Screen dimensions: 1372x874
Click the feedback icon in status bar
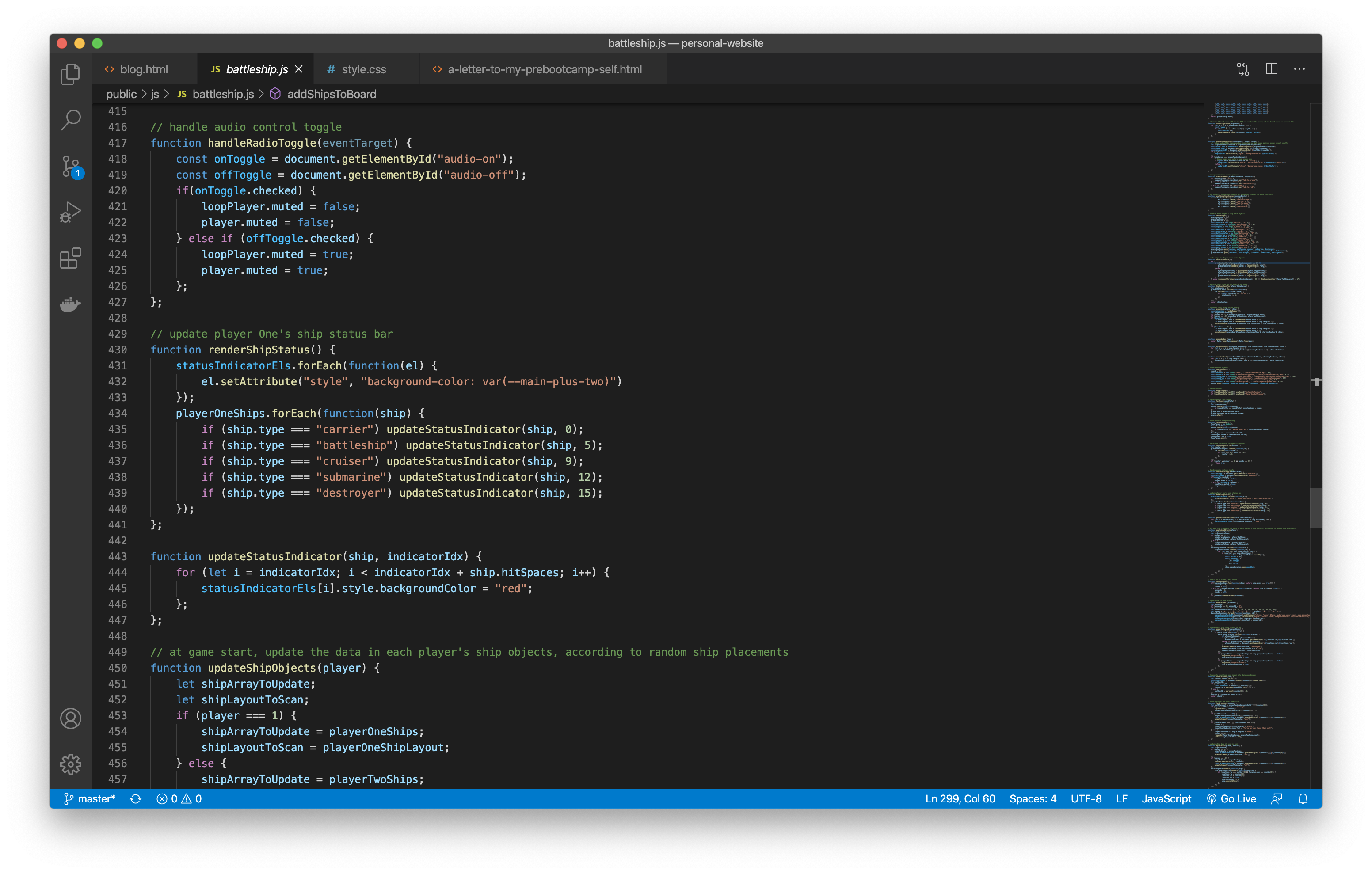[1276, 799]
